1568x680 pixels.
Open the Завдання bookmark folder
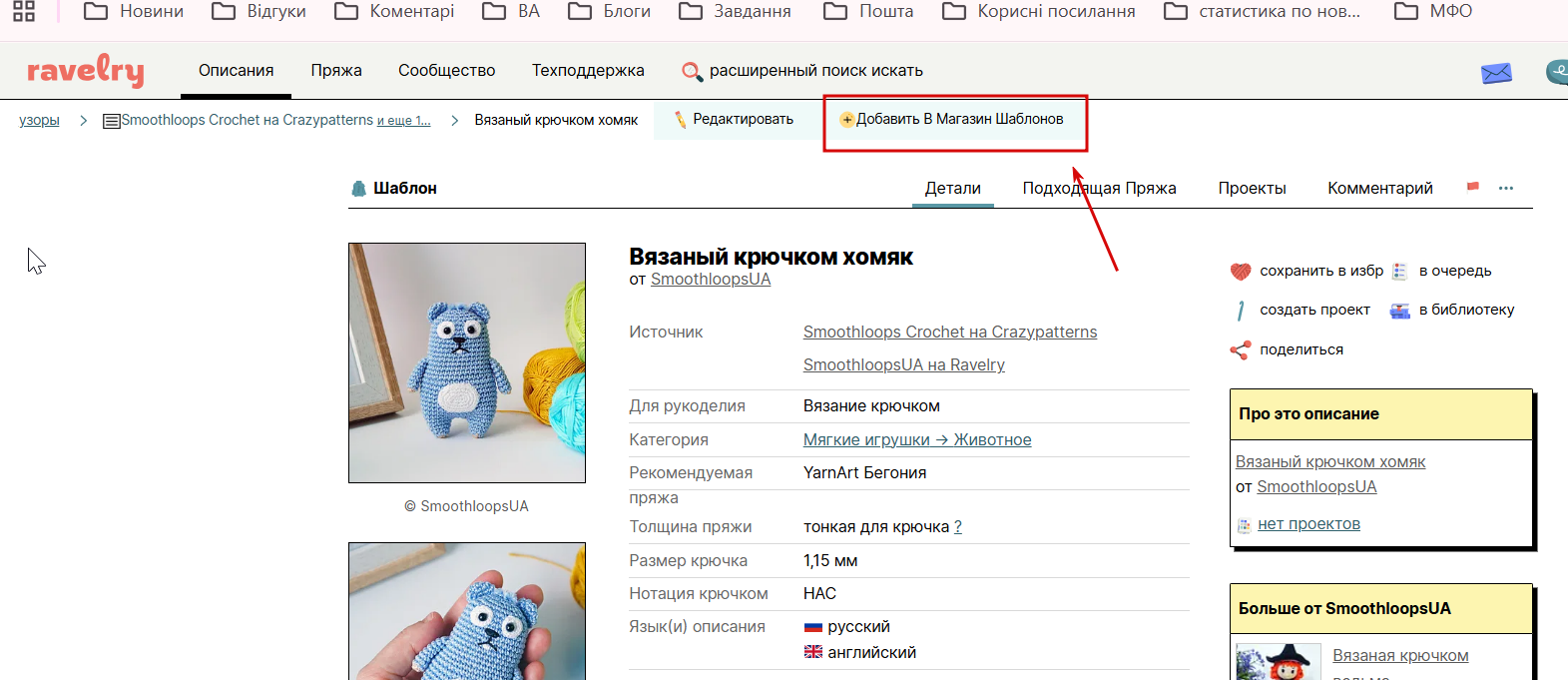[x=735, y=11]
